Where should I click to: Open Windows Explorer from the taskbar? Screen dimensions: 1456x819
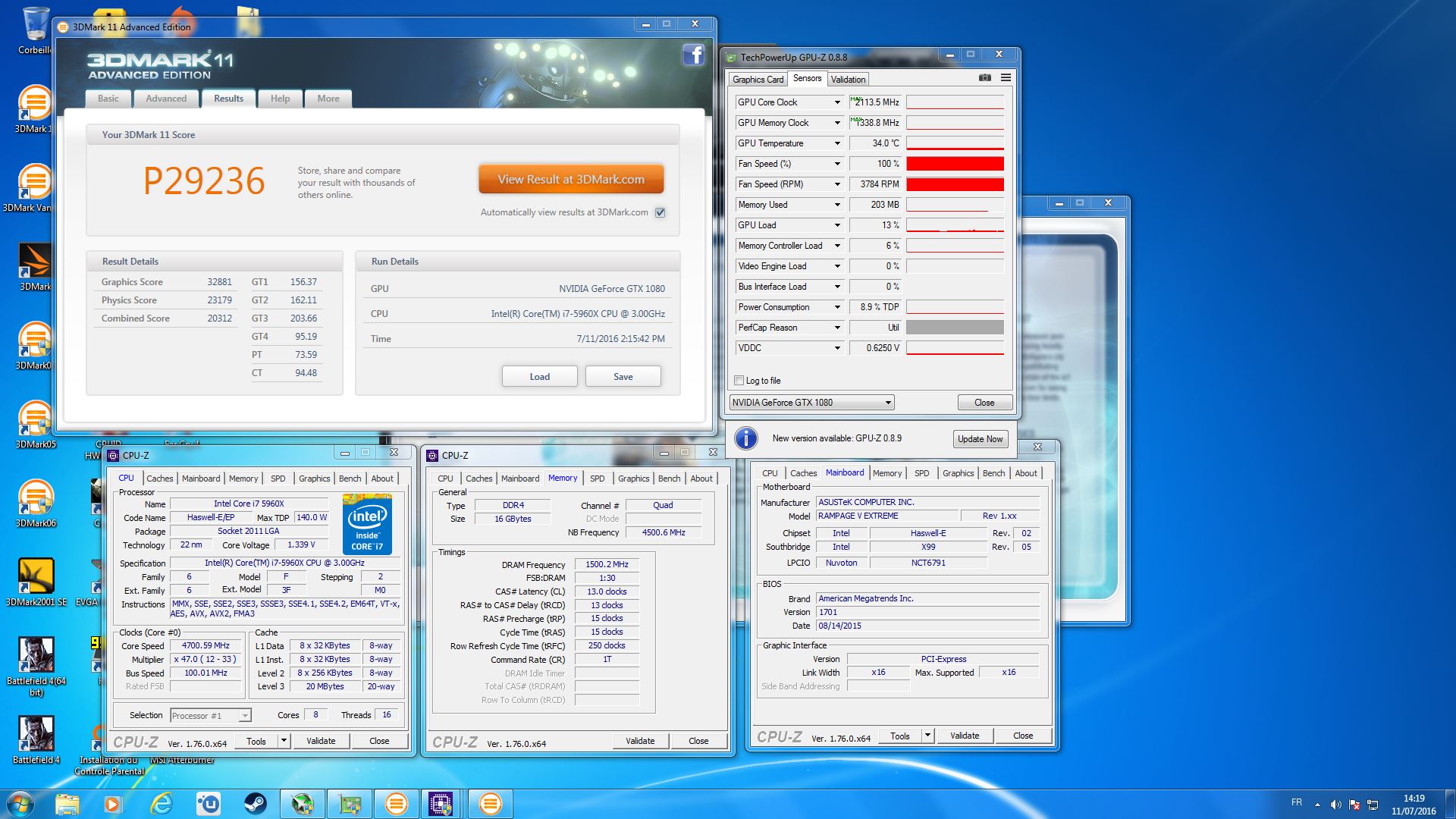pyautogui.click(x=67, y=804)
